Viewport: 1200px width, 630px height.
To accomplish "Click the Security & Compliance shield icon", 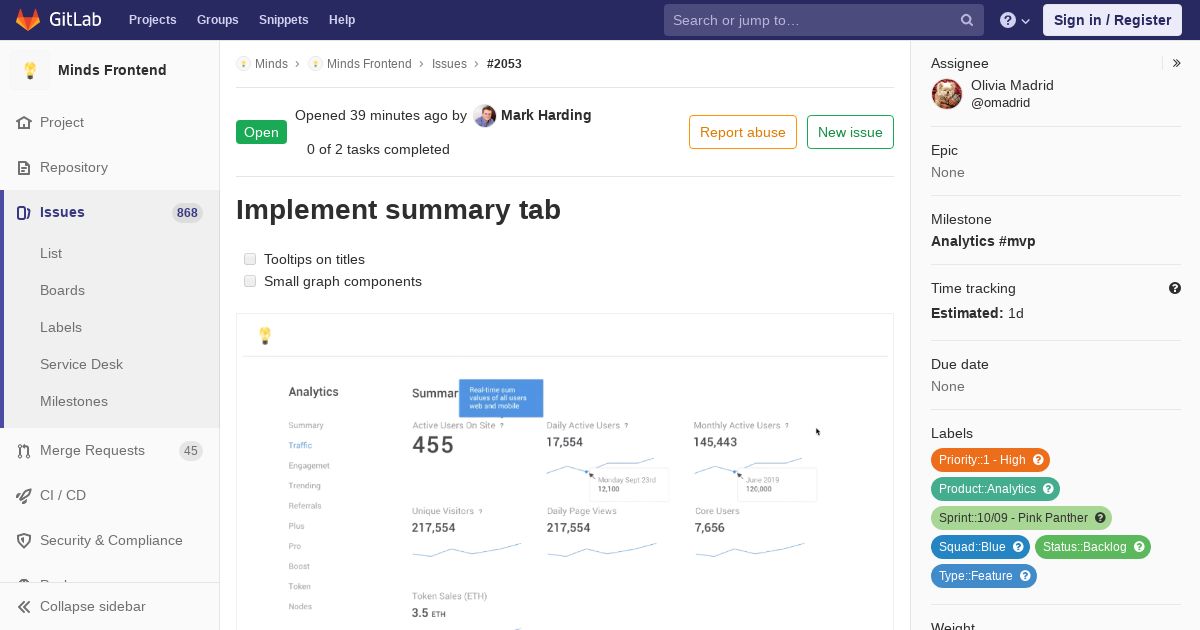I will pyautogui.click(x=24, y=540).
